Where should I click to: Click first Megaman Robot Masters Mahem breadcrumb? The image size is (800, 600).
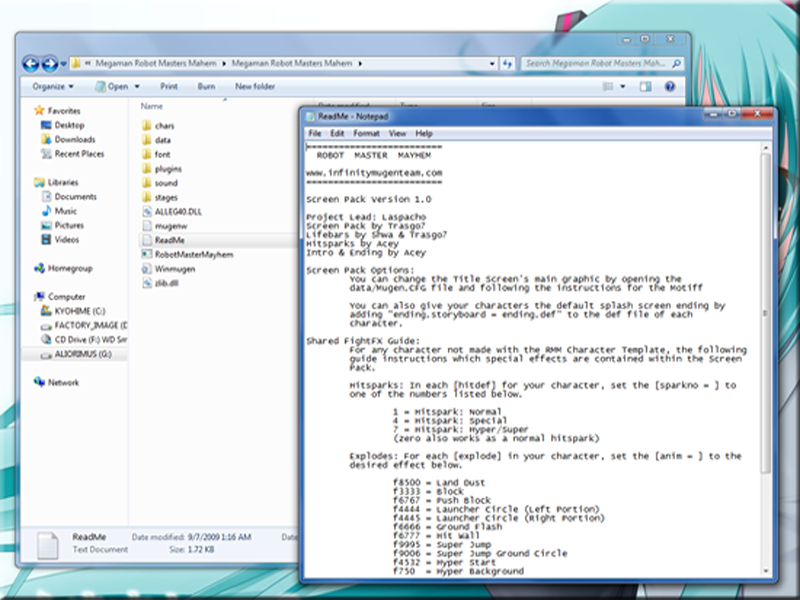156,64
